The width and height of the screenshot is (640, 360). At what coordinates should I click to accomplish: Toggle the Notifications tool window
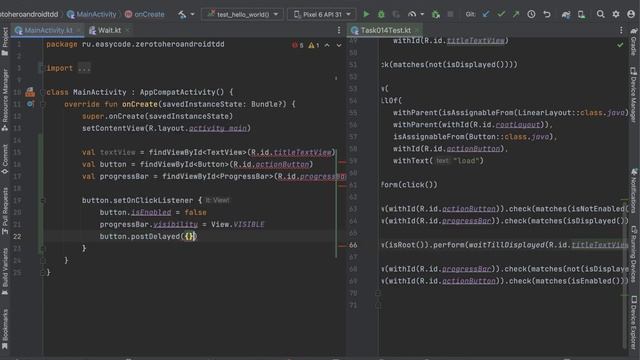[x=634, y=190]
